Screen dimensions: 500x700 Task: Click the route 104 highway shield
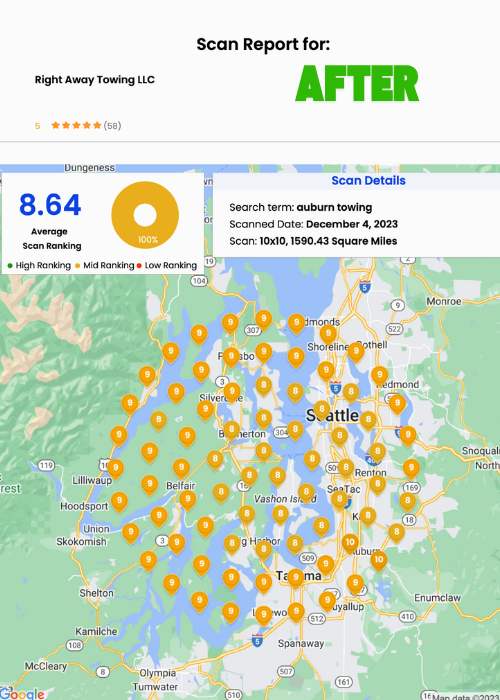click(199, 280)
